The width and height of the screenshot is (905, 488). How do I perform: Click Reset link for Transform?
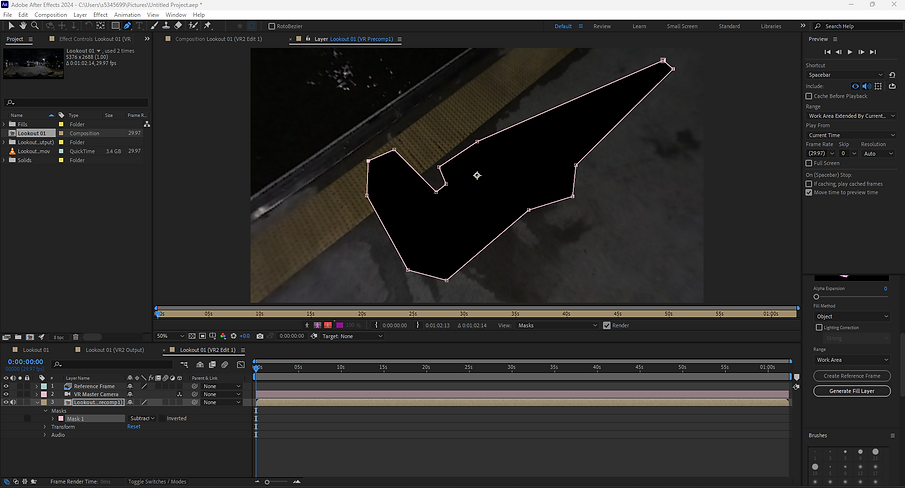pos(134,427)
